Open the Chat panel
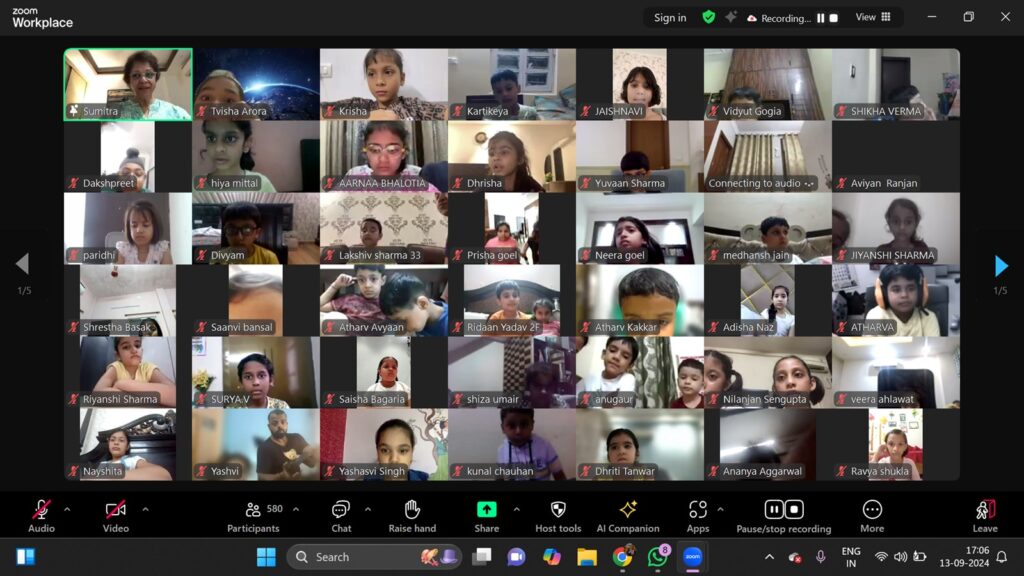 pyautogui.click(x=341, y=511)
